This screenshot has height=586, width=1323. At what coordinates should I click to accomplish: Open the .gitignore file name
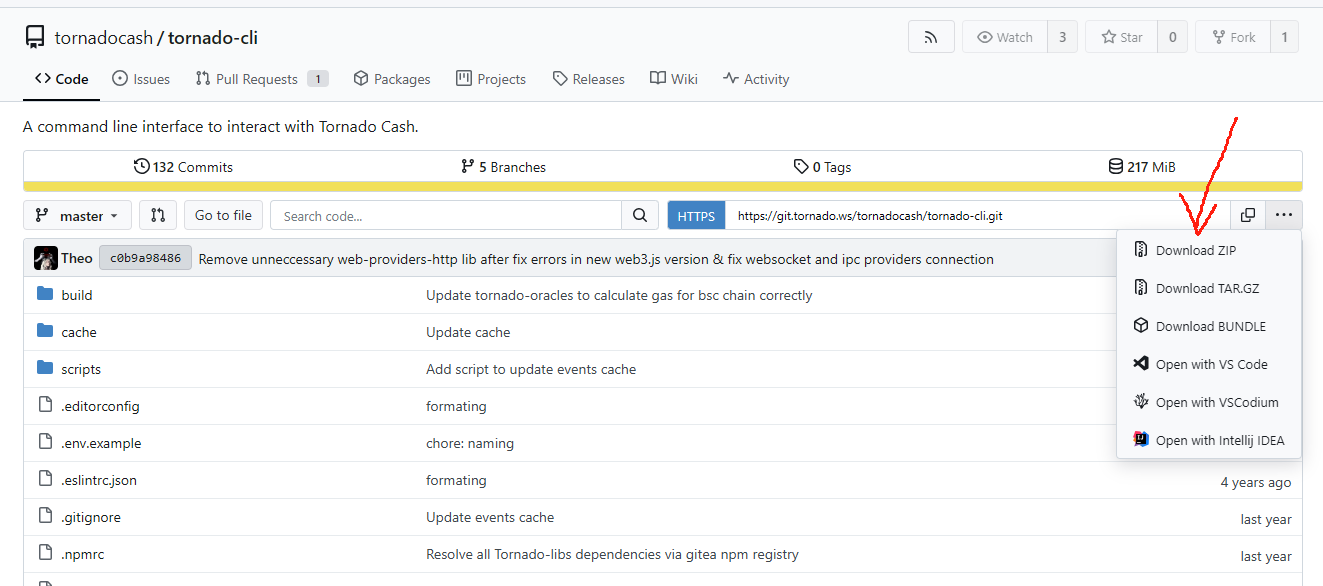tap(91, 517)
